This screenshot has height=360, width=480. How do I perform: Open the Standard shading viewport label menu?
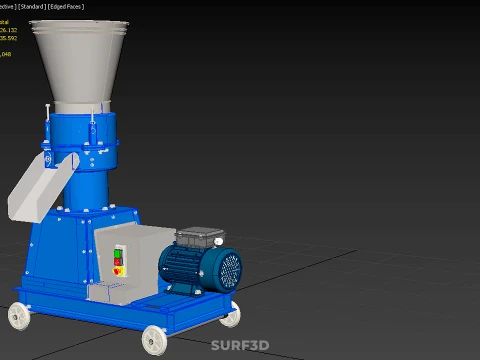click(x=32, y=7)
